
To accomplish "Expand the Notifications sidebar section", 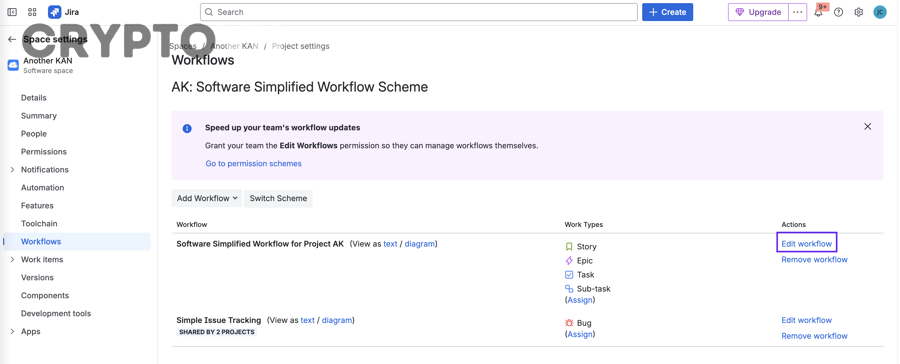I will (13, 169).
